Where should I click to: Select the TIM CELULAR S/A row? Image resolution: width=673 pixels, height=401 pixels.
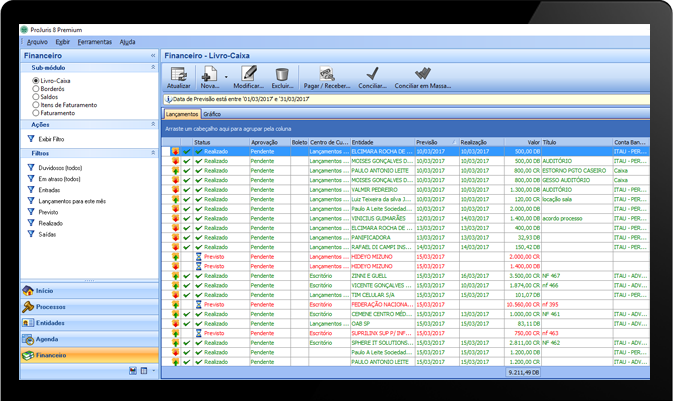pos(405,295)
